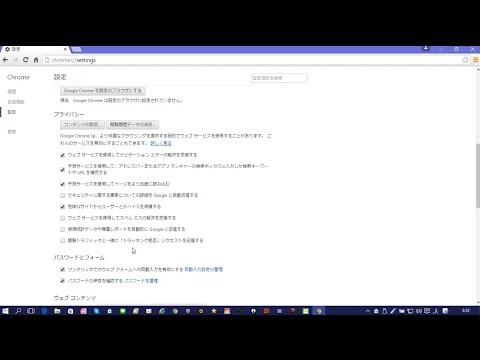Viewport: 480px width, 360px height.
Task: Click the page icon in address bar
Action: 47,60
